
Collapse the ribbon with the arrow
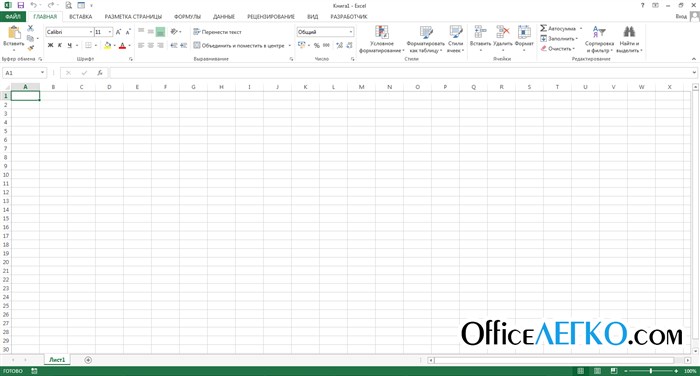click(694, 59)
